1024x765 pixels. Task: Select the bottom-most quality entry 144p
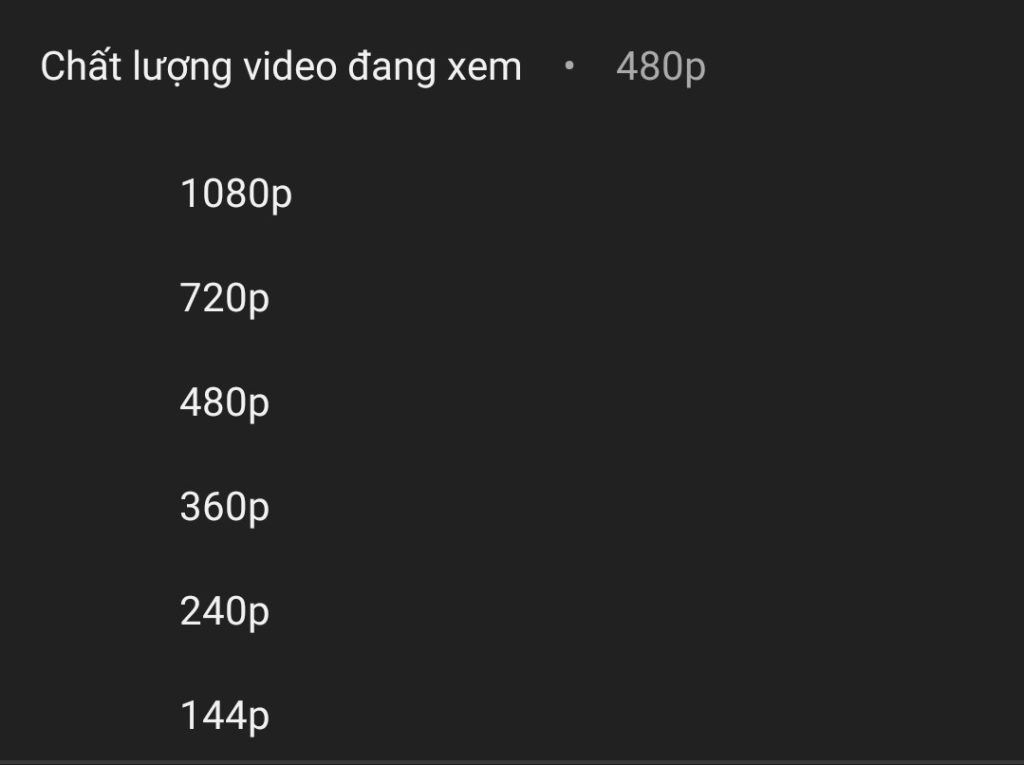click(222, 716)
